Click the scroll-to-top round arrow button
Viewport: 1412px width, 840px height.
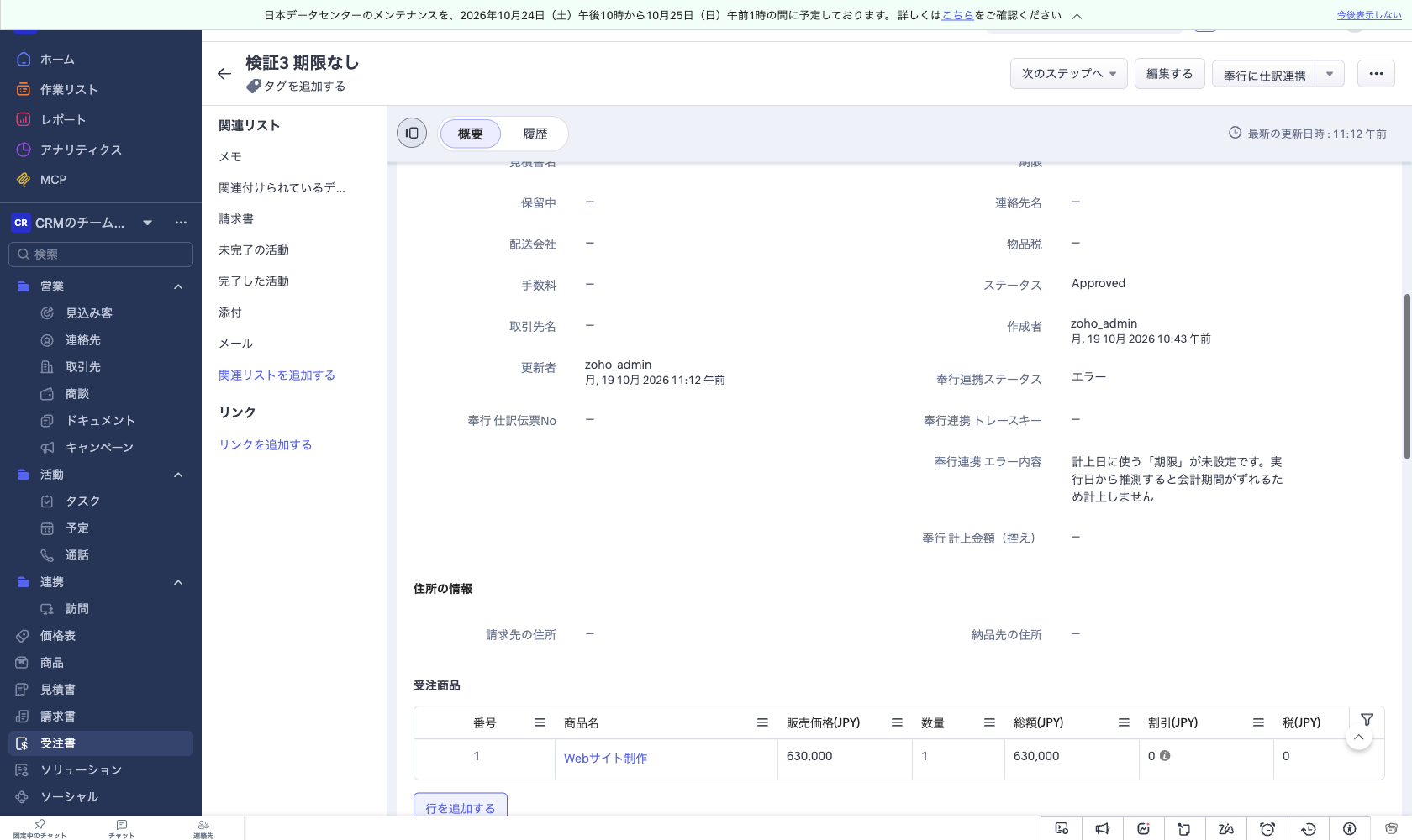coord(1359,737)
